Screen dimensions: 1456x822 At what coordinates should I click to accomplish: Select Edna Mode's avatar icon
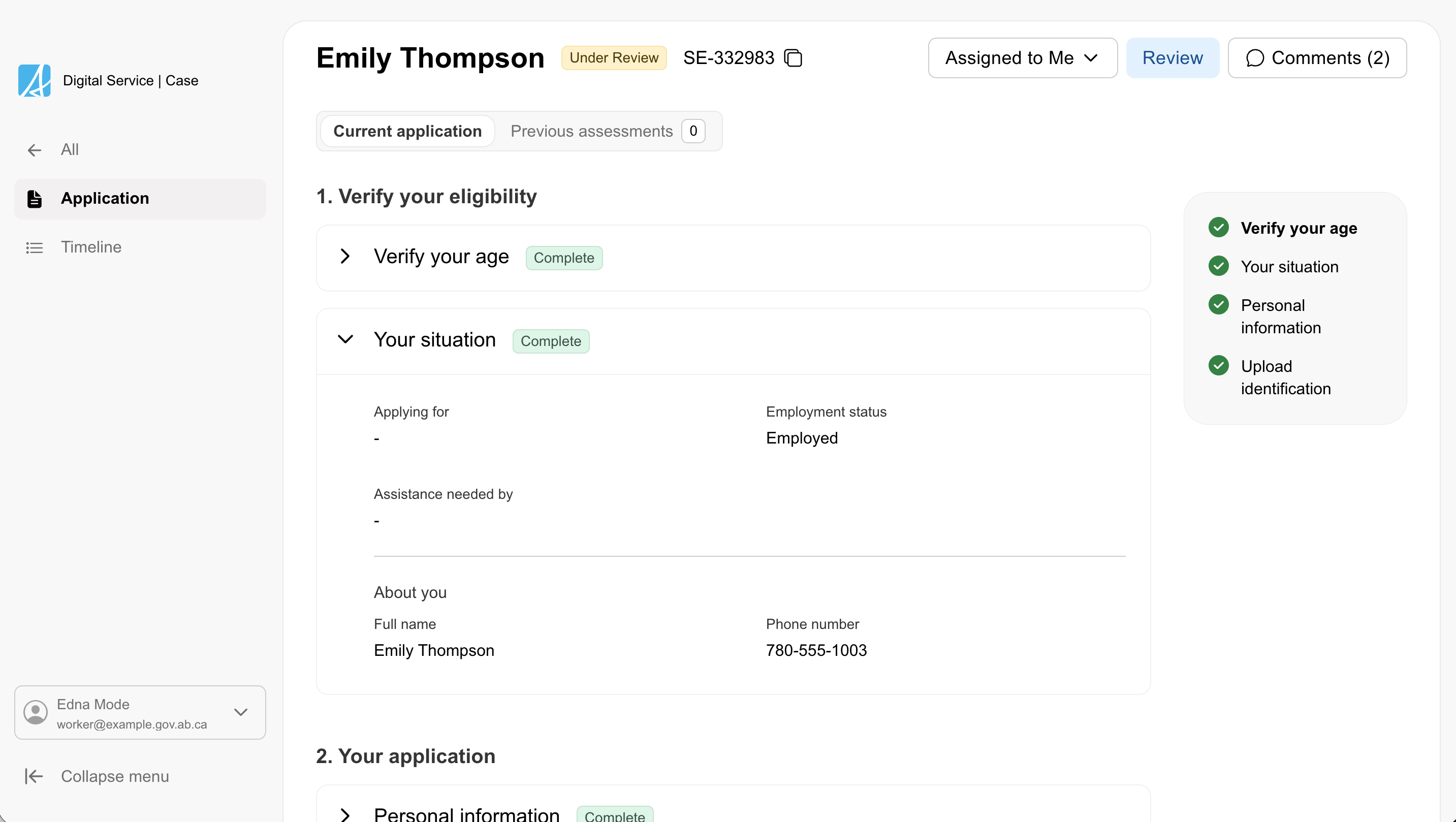(35, 712)
